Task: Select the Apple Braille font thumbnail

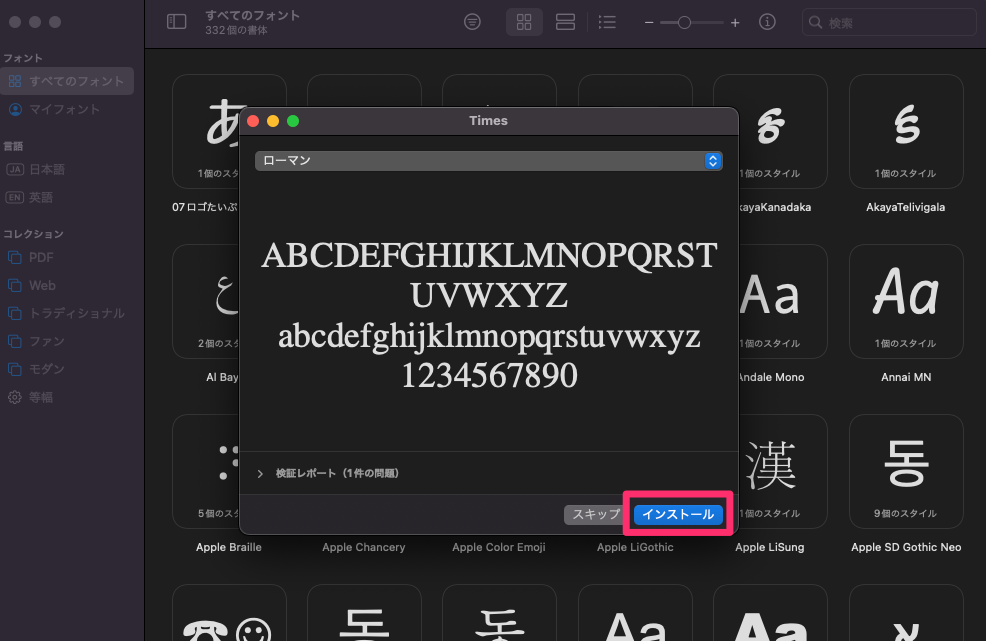Action: [206, 471]
